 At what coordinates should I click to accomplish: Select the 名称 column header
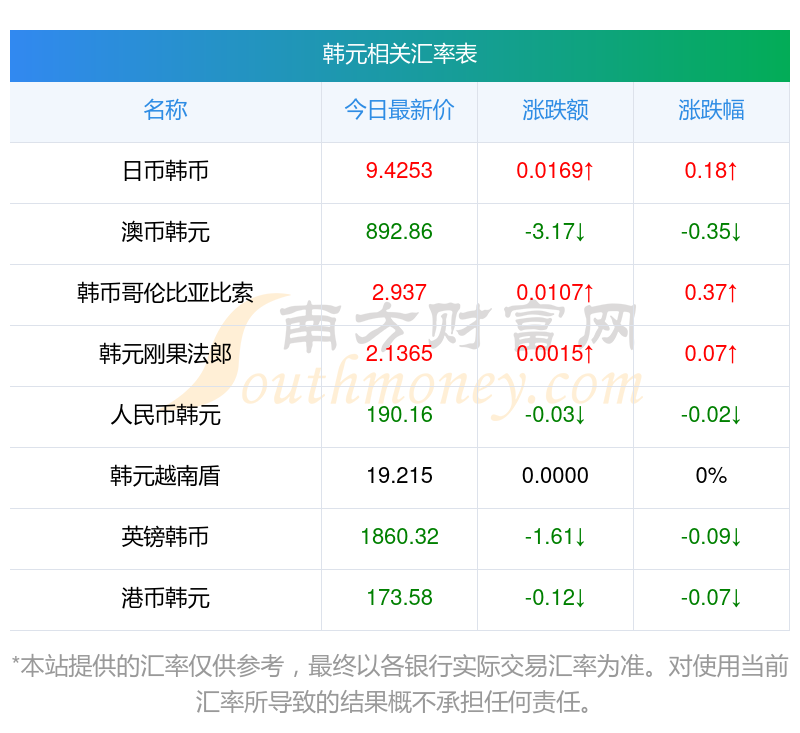tap(165, 110)
